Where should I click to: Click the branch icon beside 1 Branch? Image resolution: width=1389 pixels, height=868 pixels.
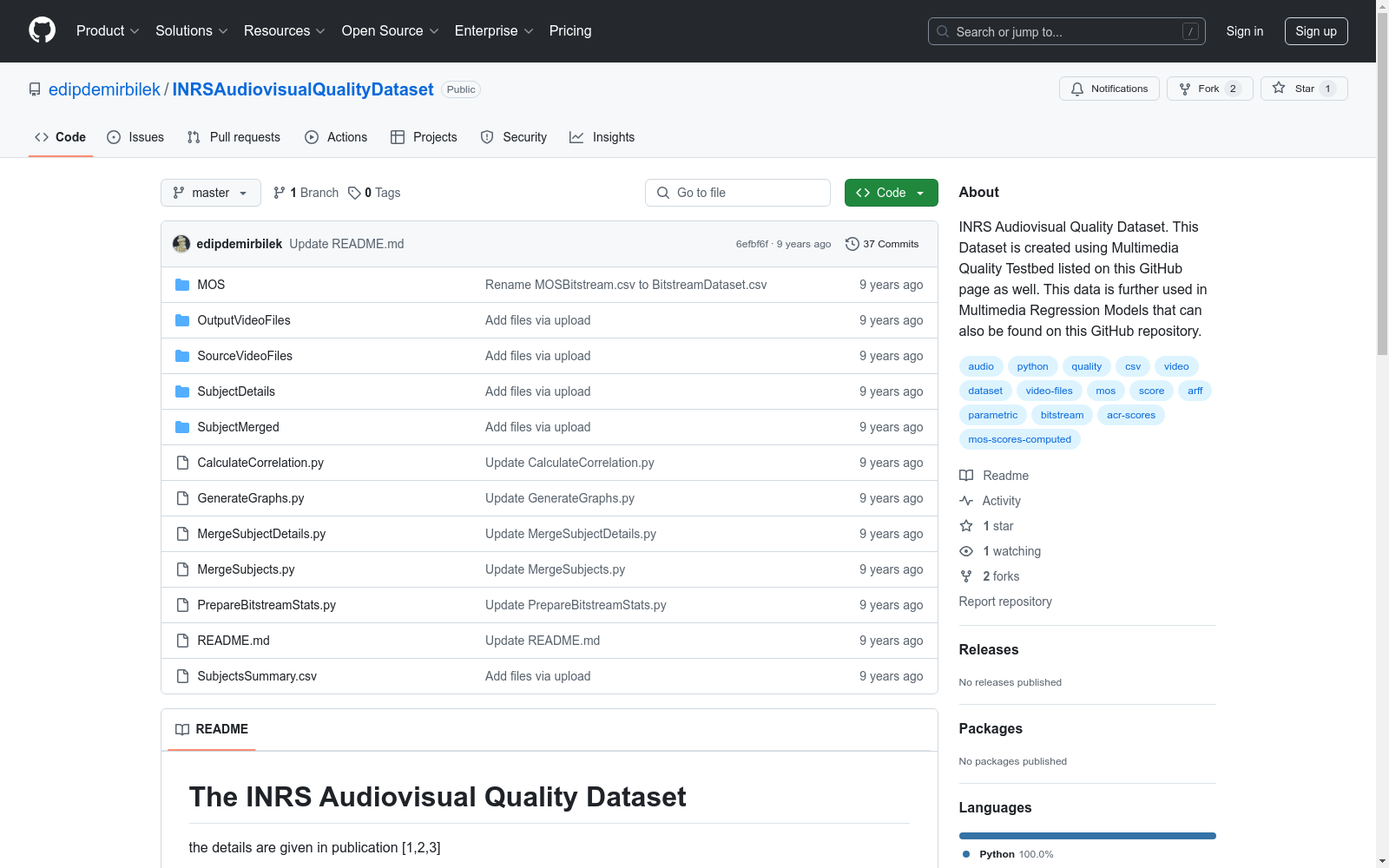pos(280,193)
